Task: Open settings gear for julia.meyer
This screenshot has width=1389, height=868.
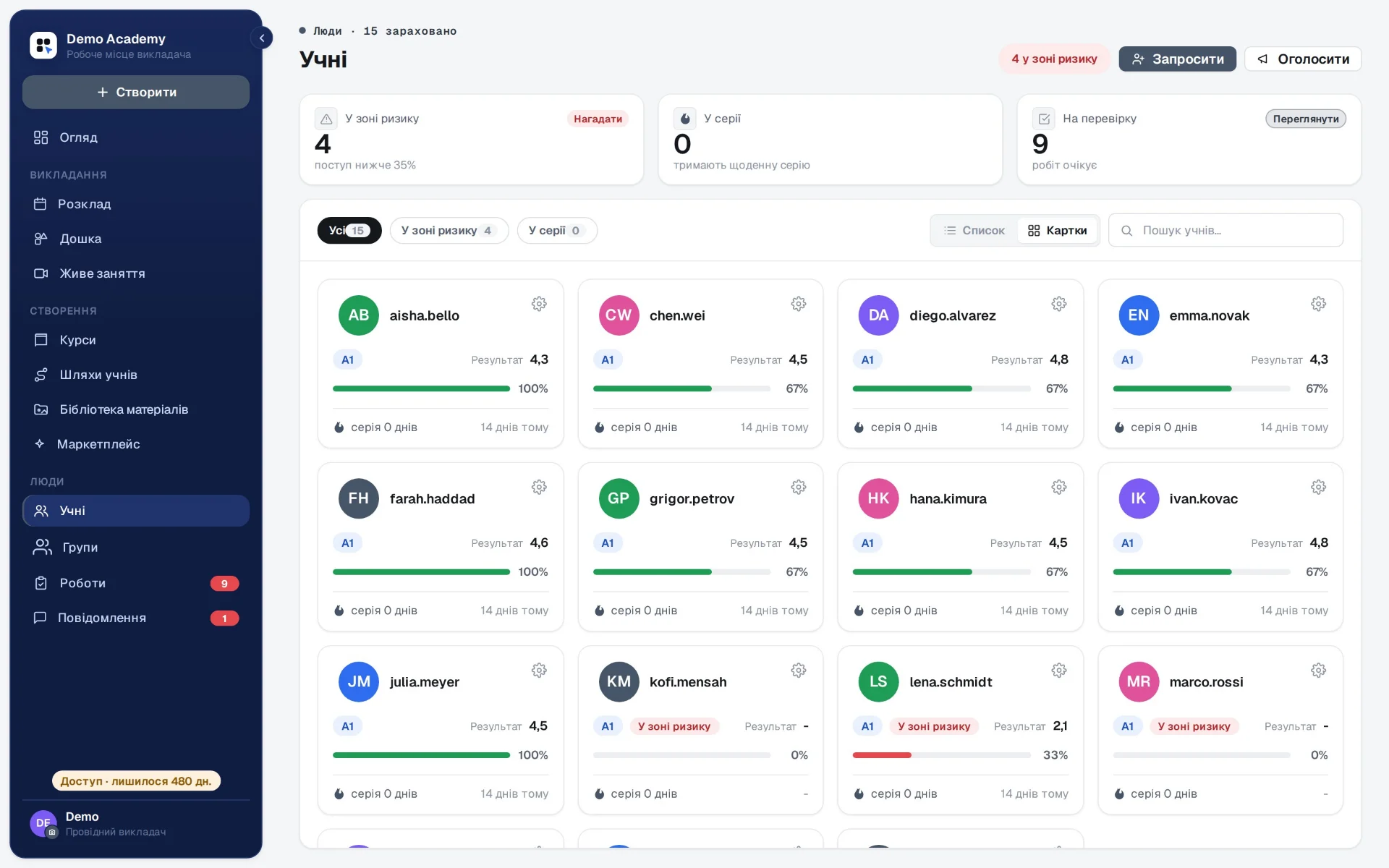Action: (x=539, y=671)
